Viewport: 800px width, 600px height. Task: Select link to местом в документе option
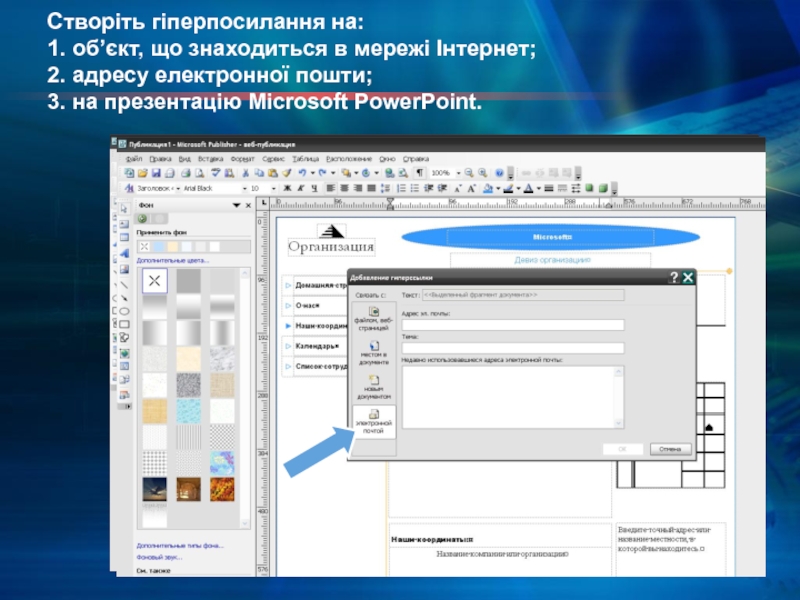point(373,353)
